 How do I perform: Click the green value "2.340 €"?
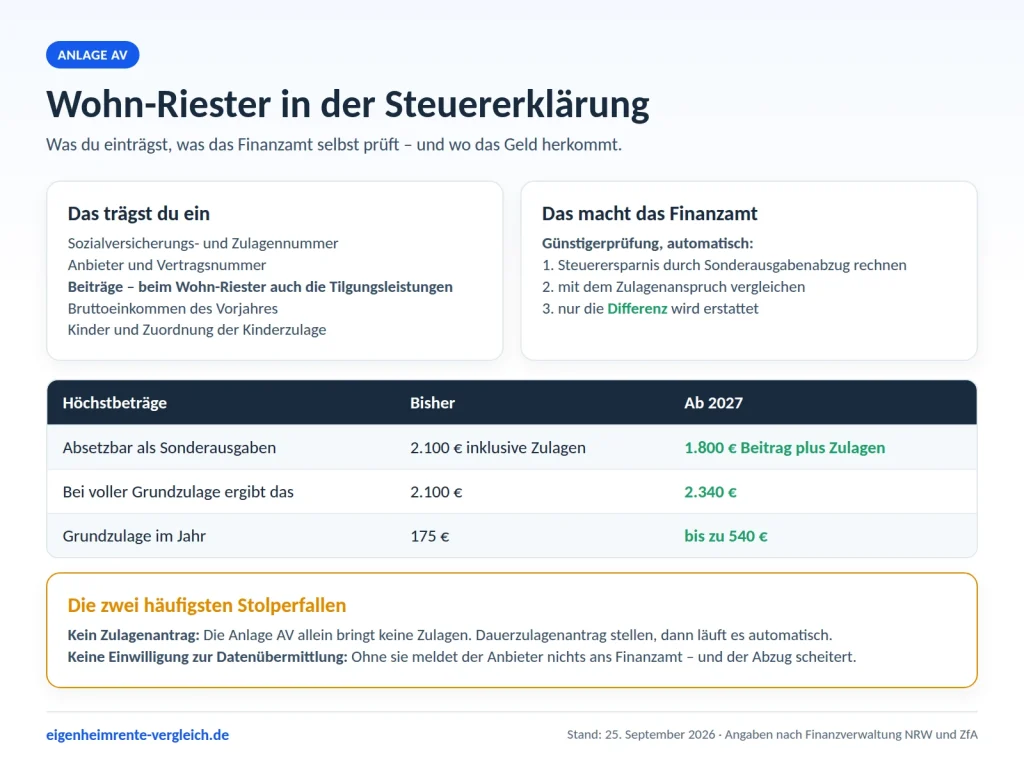point(710,492)
